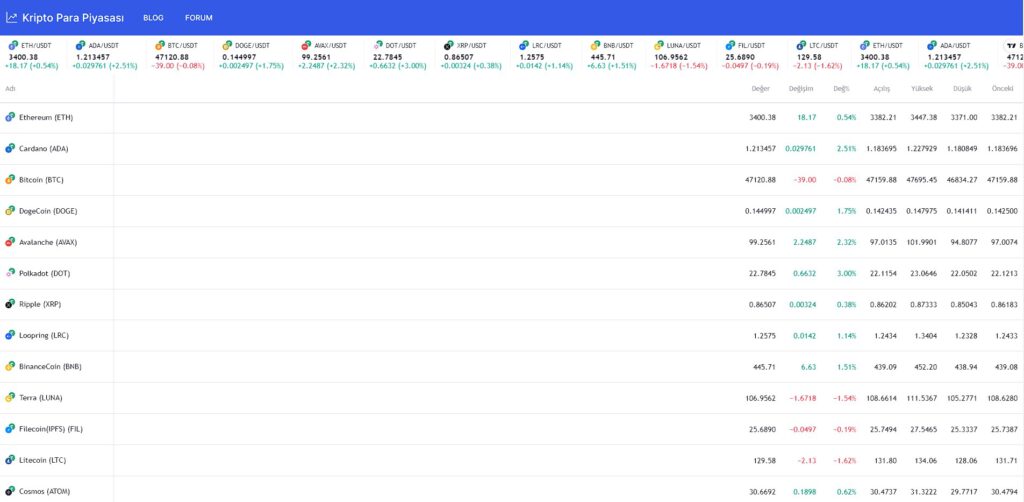Click the DogeCoin row icon
This screenshot has height=502, width=1024.
(x=10, y=211)
